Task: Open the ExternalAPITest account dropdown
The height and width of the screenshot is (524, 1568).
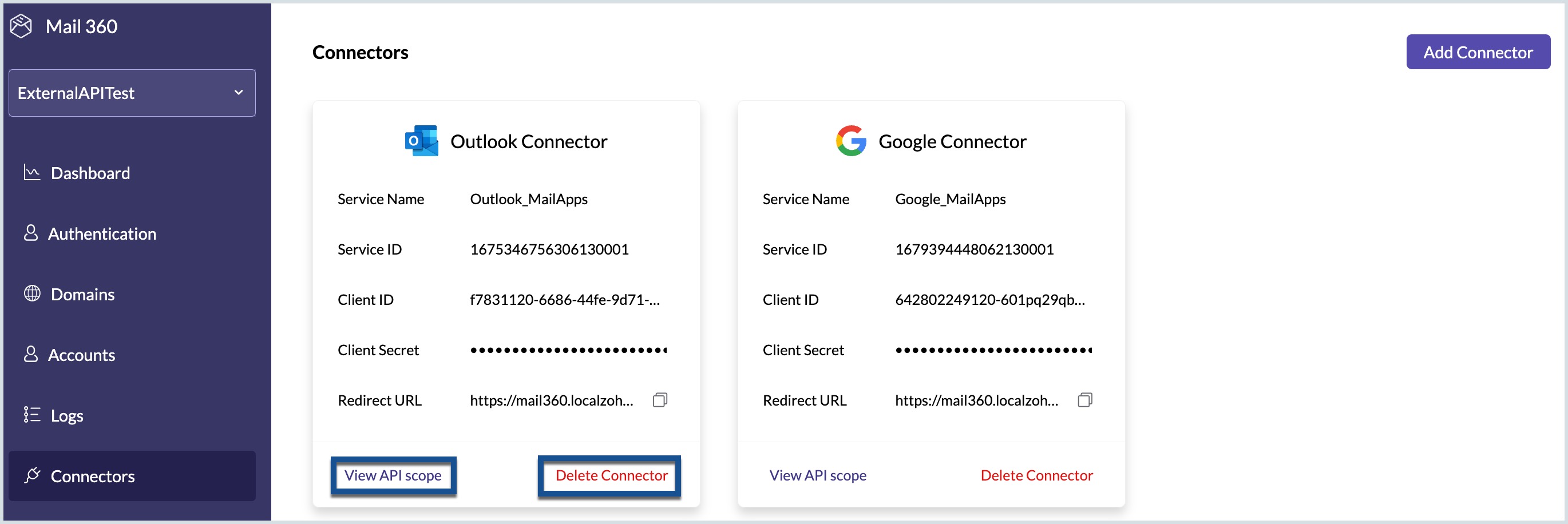Action: click(x=132, y=93)
